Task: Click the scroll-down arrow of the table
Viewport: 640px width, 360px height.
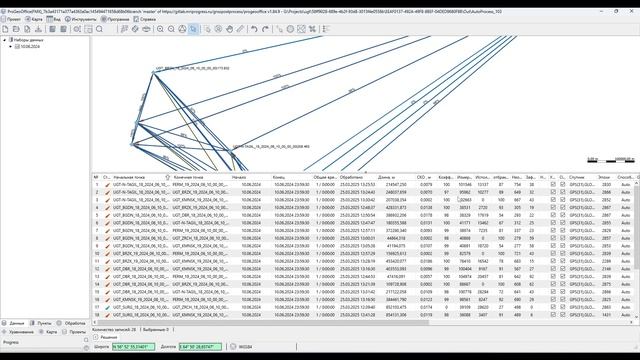Action: coord(637,317)
